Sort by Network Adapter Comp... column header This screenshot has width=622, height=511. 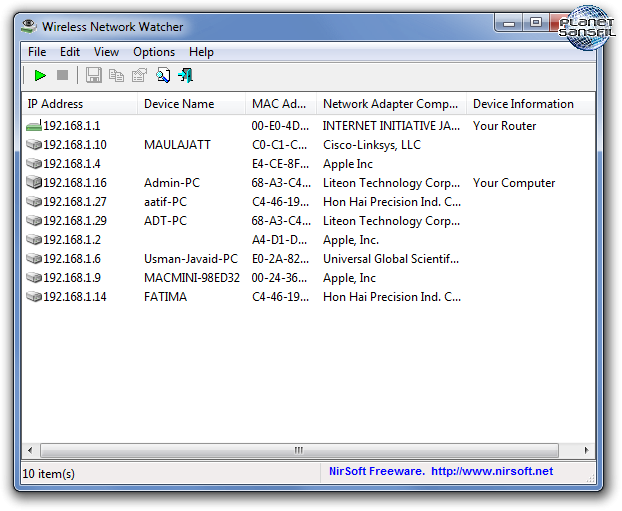[x=392, y=104]
